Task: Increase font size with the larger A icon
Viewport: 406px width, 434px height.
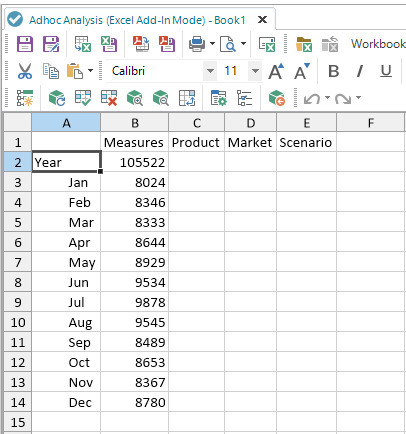Action: [276, 71]
